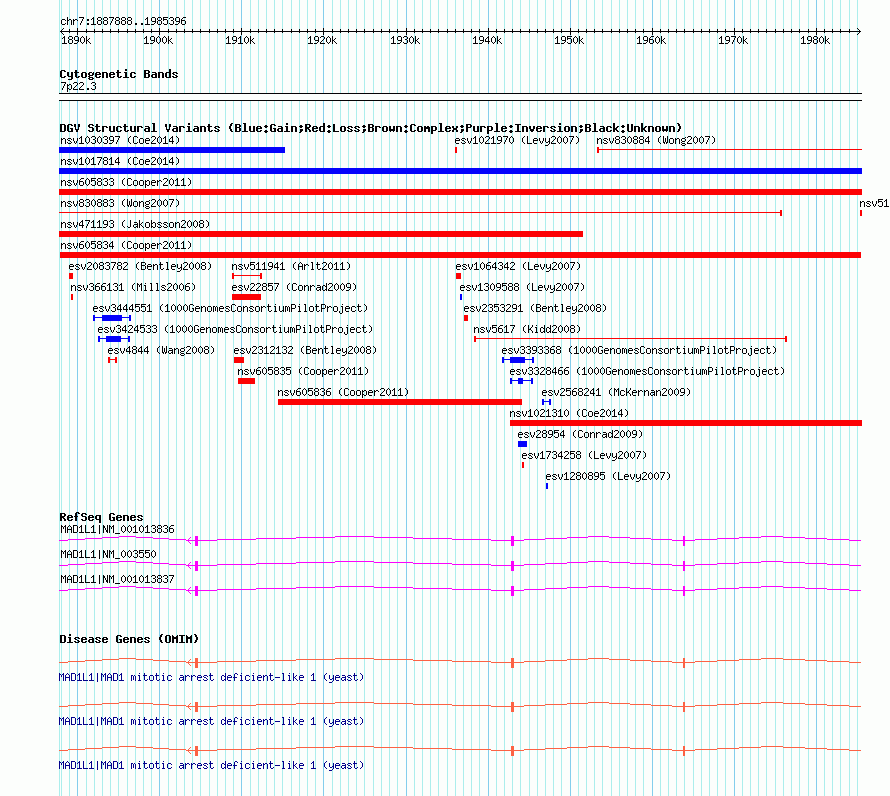
Task: Click the 1910k ruler tick label
Action: (x=240, y=40)
